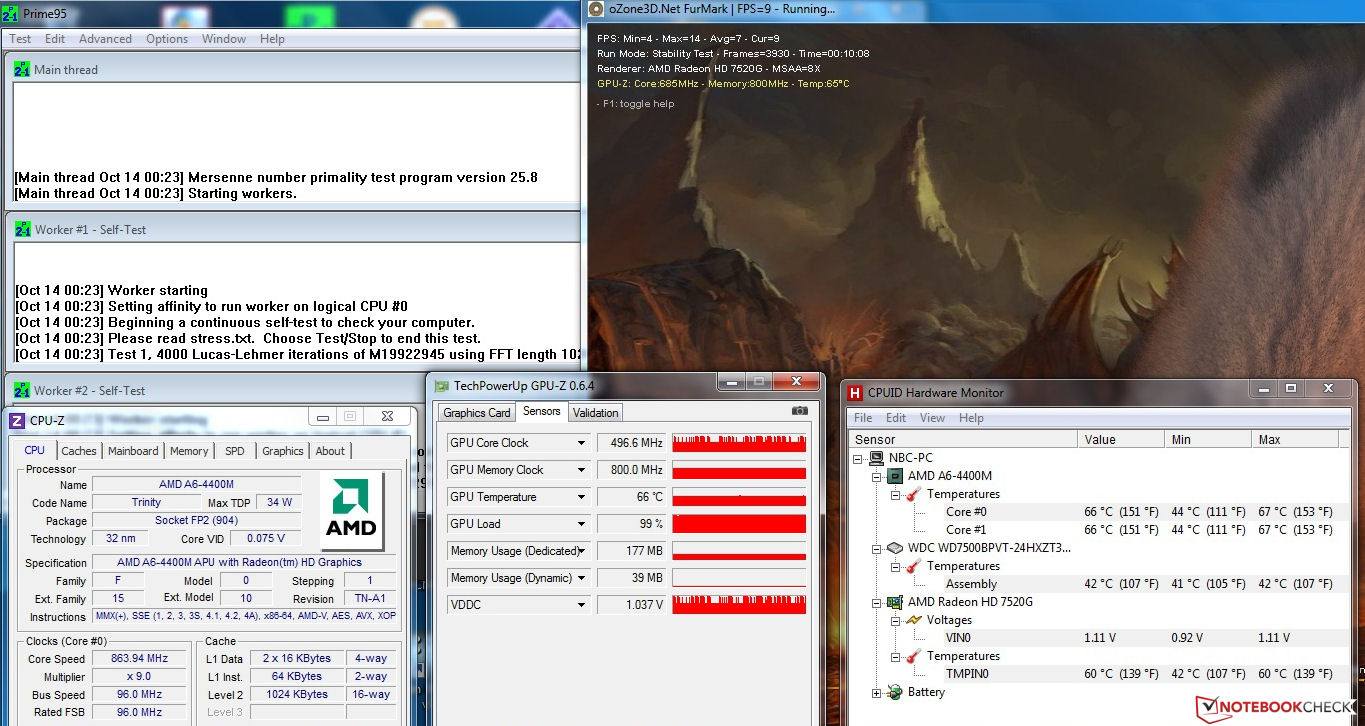Click the Voltages lightning icon in HWMonitor
Image resolution: width=1365 pixels, height=726 pixels.
pos(913,620)
